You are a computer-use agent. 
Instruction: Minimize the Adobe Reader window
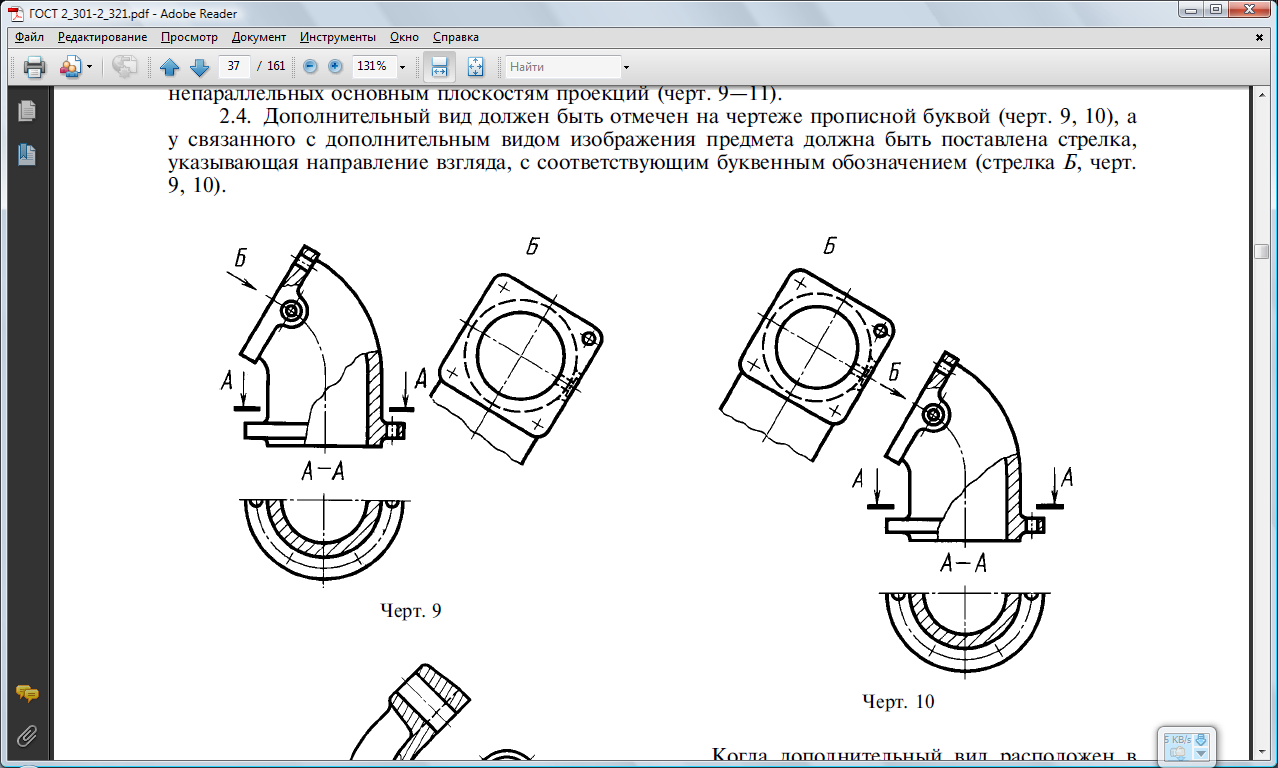(1190, 9)
